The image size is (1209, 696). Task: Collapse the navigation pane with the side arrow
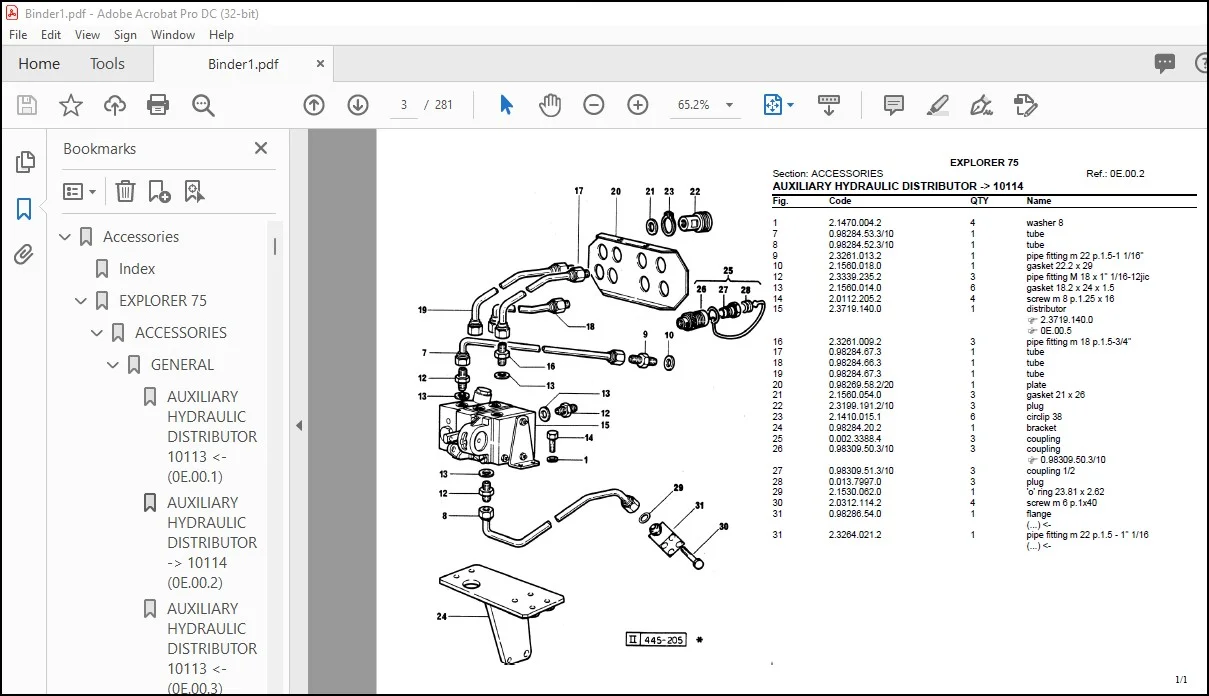(x=298, y=425)
